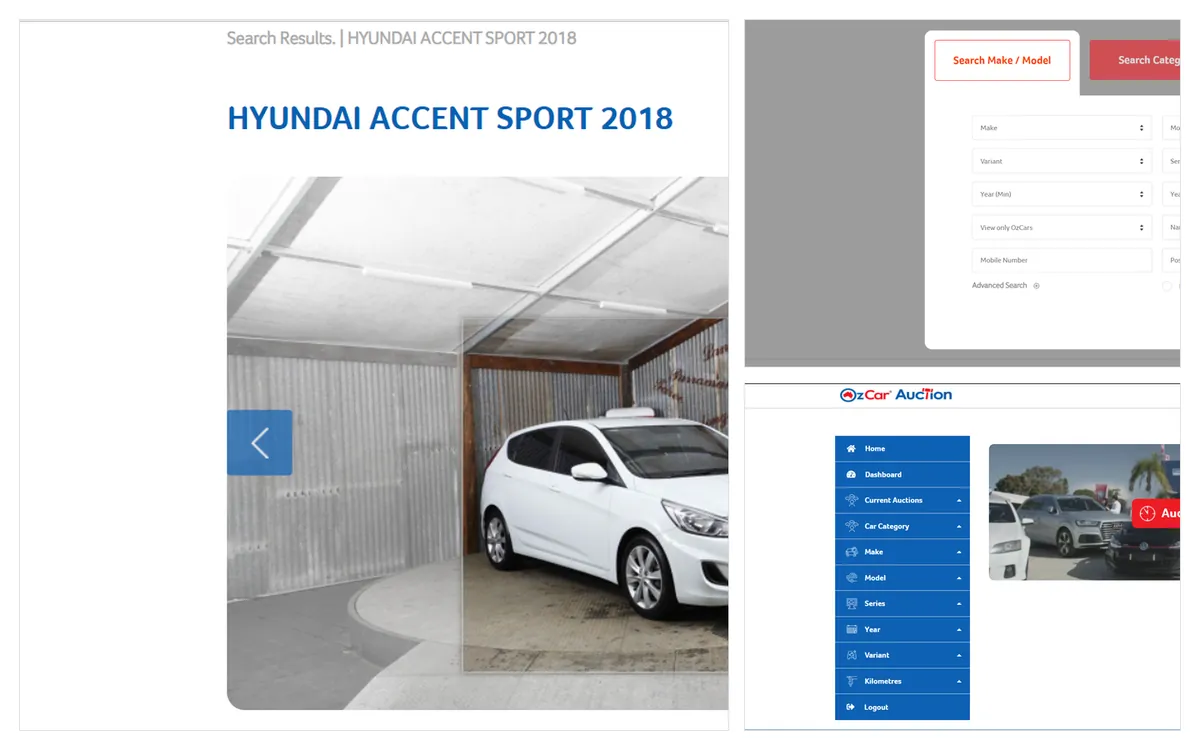
Task: Click the Make car icon in sidebar
Action: 851,552
